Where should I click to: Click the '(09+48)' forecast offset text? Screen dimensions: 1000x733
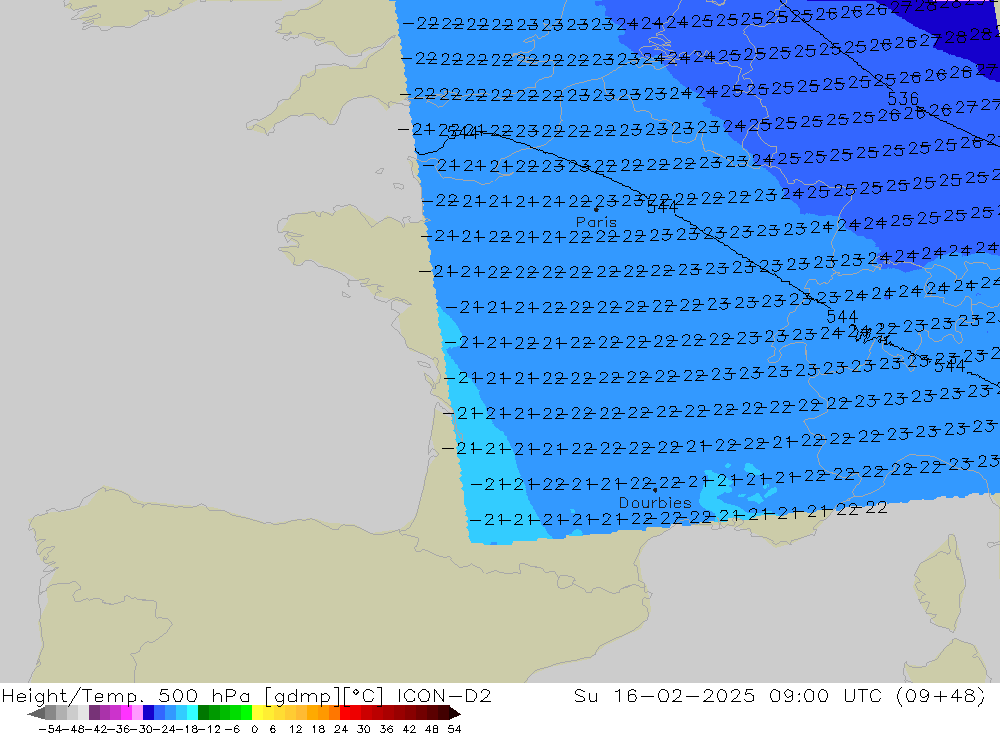coord(941,696)
